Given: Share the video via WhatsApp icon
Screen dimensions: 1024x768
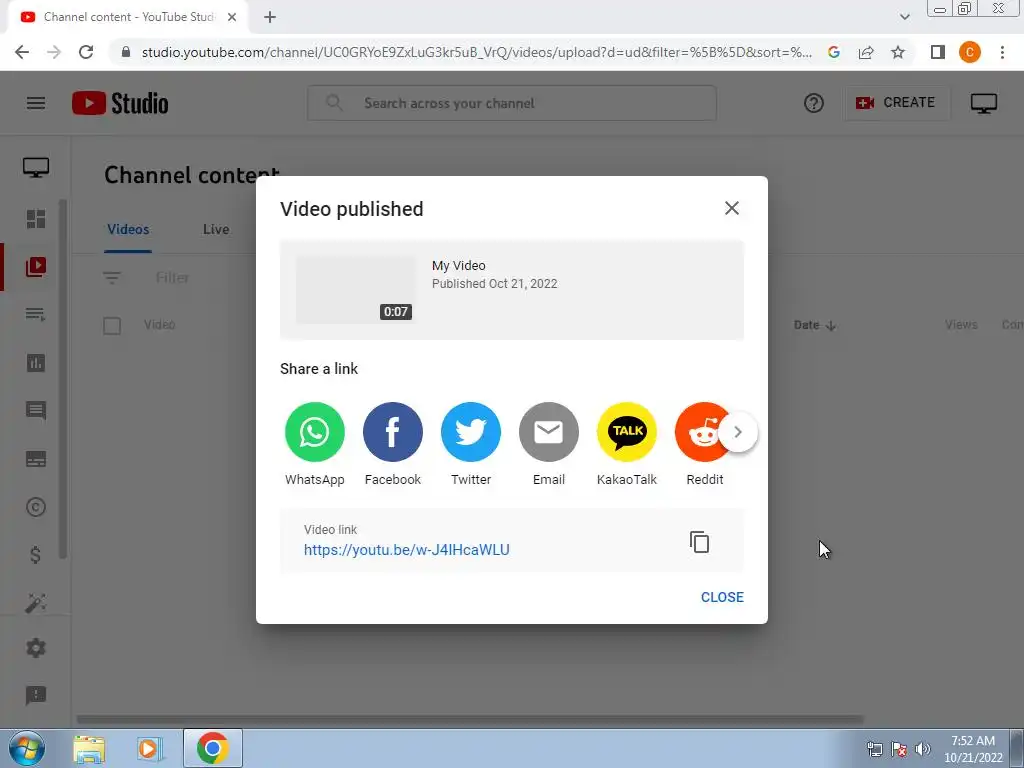Looking at the screenshot, I should tap(315, 432).
